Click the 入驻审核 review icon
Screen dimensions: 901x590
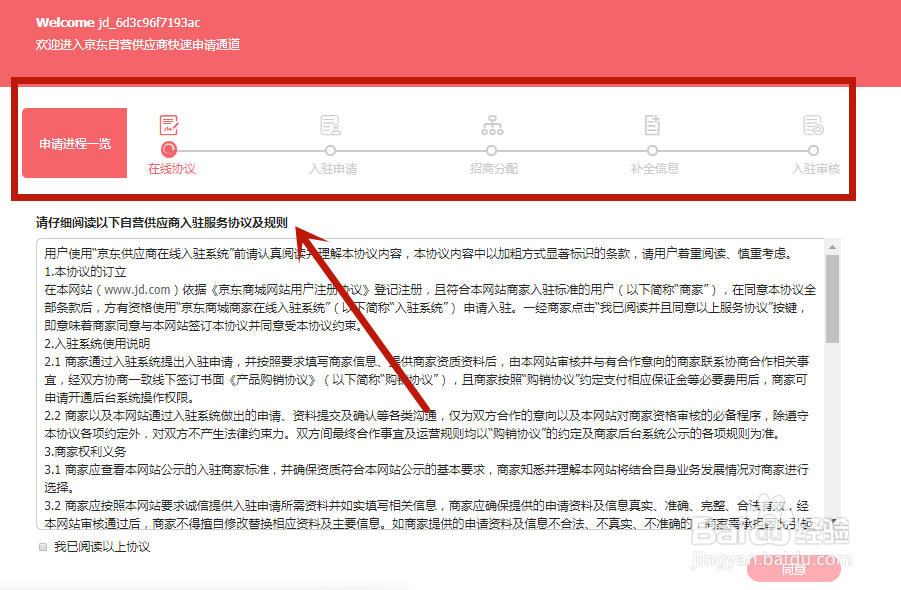[814, 125]
